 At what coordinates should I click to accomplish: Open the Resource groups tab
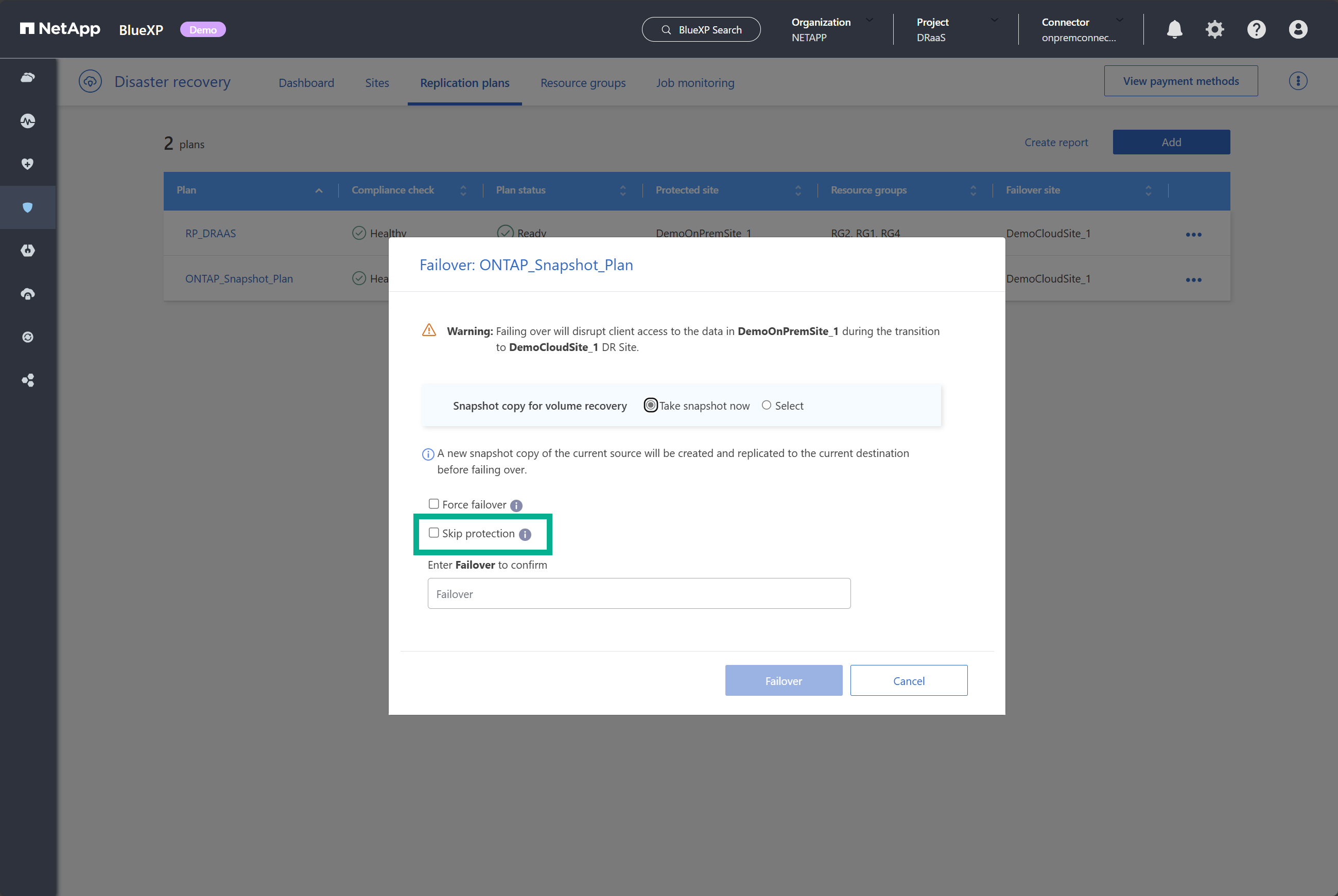pyautogui.click(x=582, y=83)
